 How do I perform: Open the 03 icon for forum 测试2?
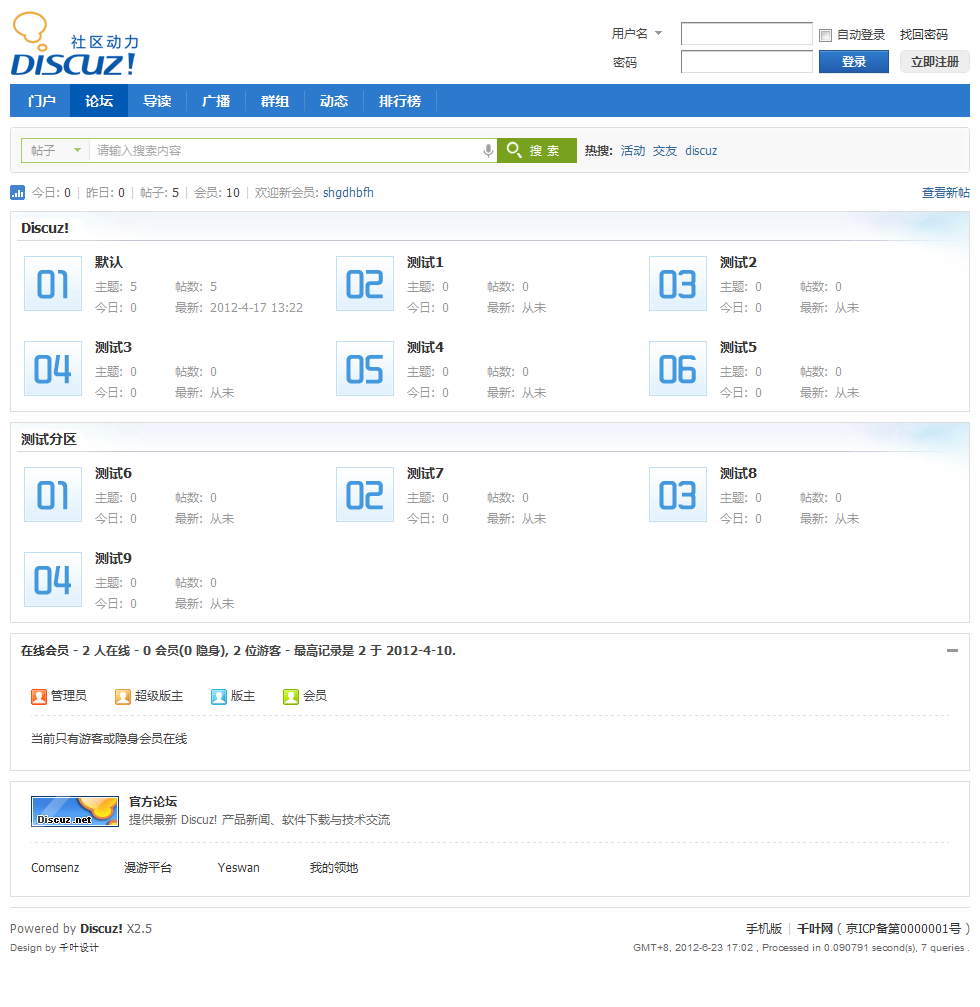(678, 284)
